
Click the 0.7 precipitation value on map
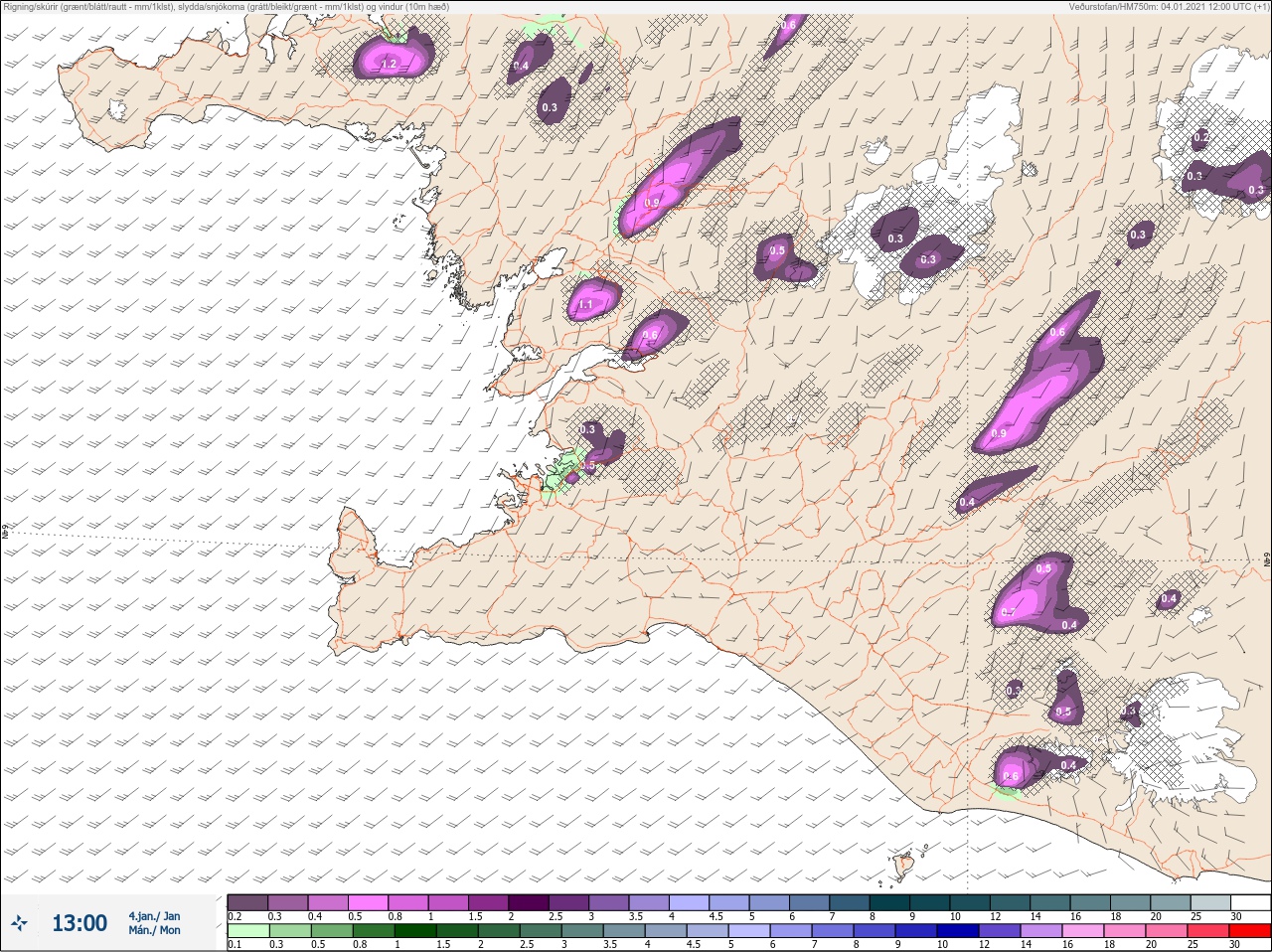[1008, 612]
